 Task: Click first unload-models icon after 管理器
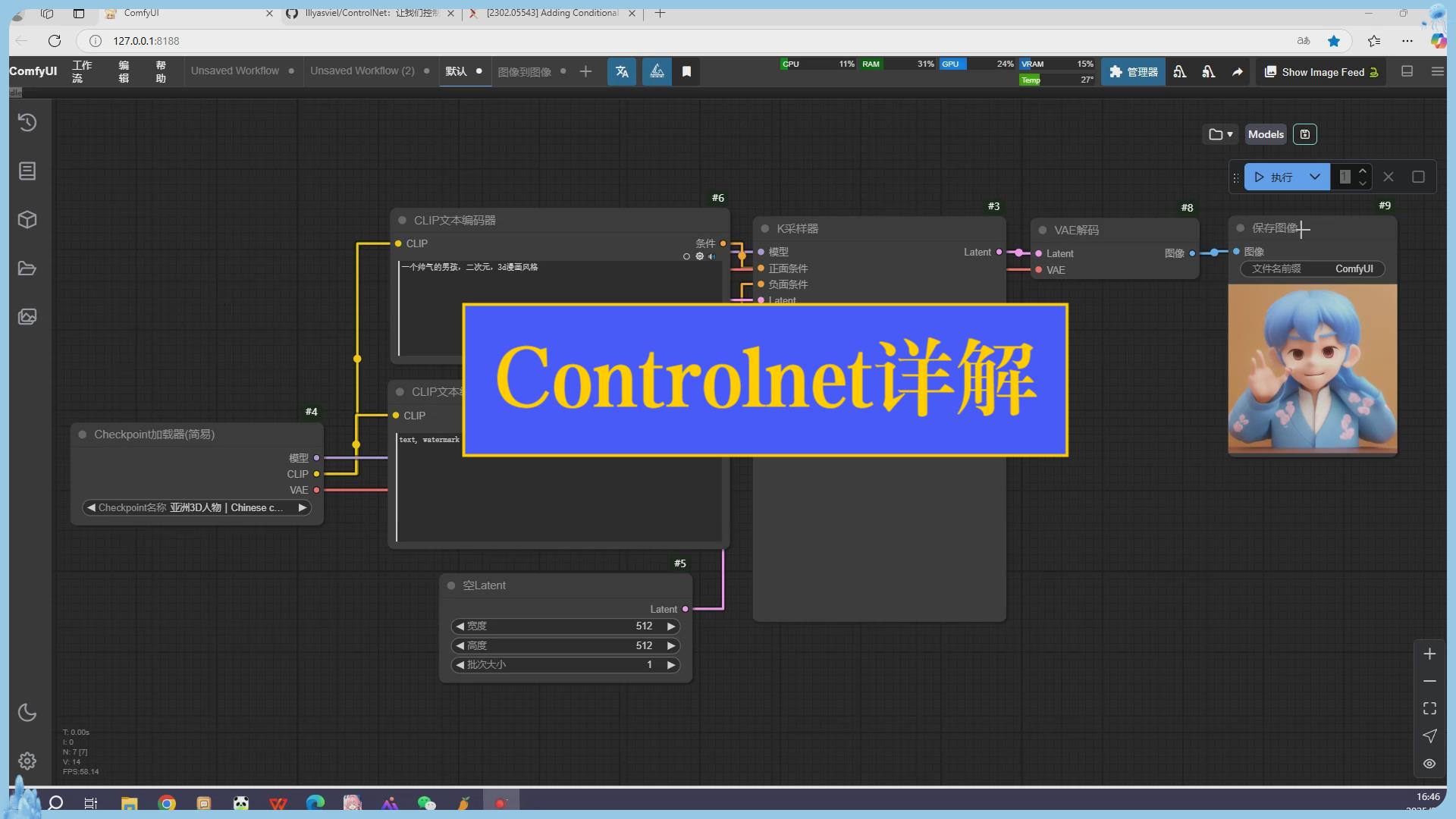point(1180,71)
